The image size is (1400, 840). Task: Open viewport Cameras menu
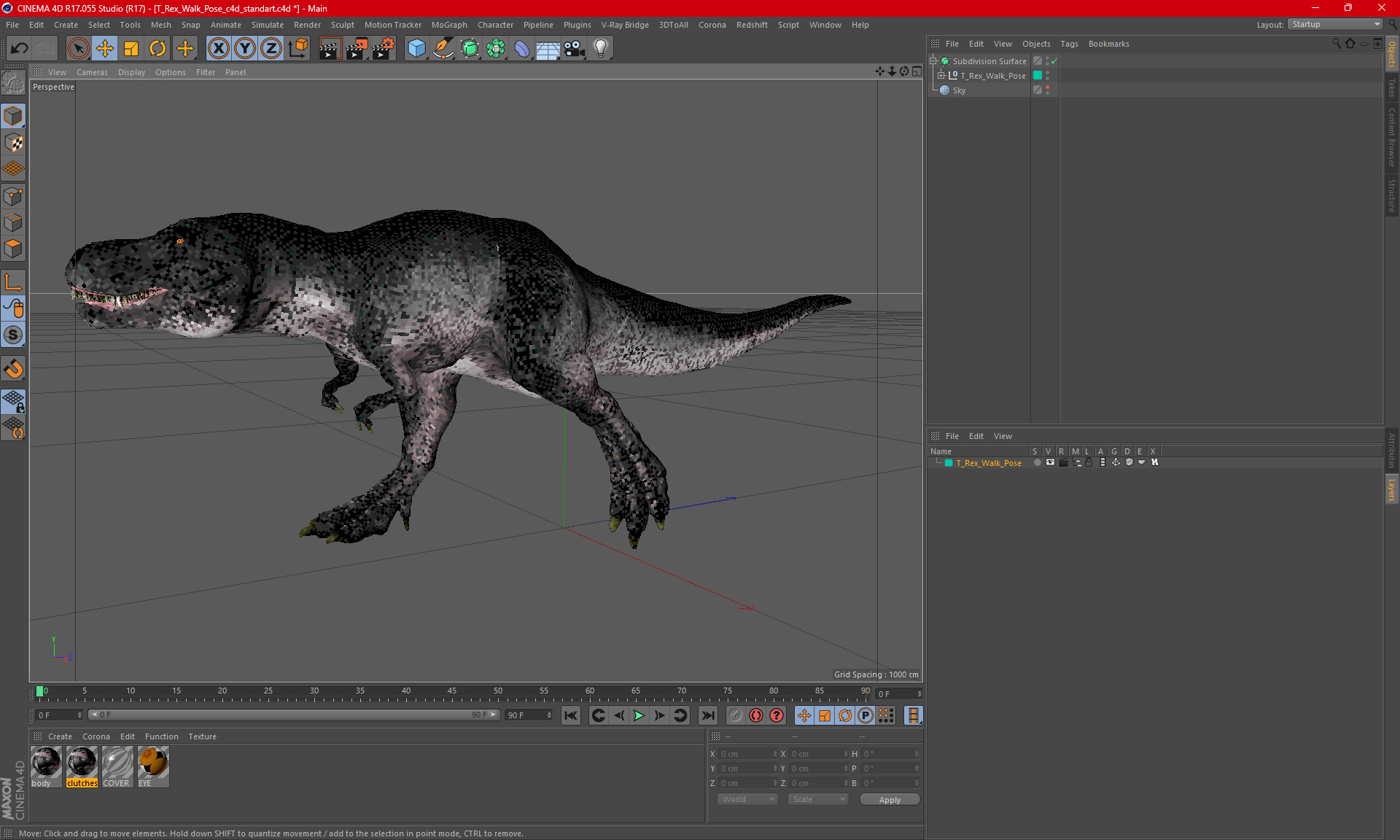pos(92,72)
